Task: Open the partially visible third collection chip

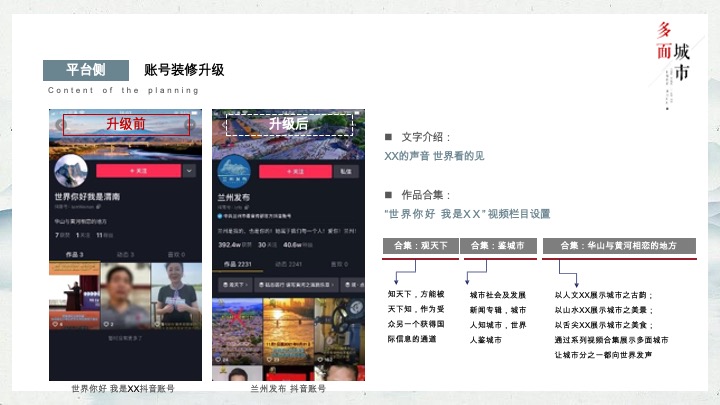Action: click(x=353, y=285)
